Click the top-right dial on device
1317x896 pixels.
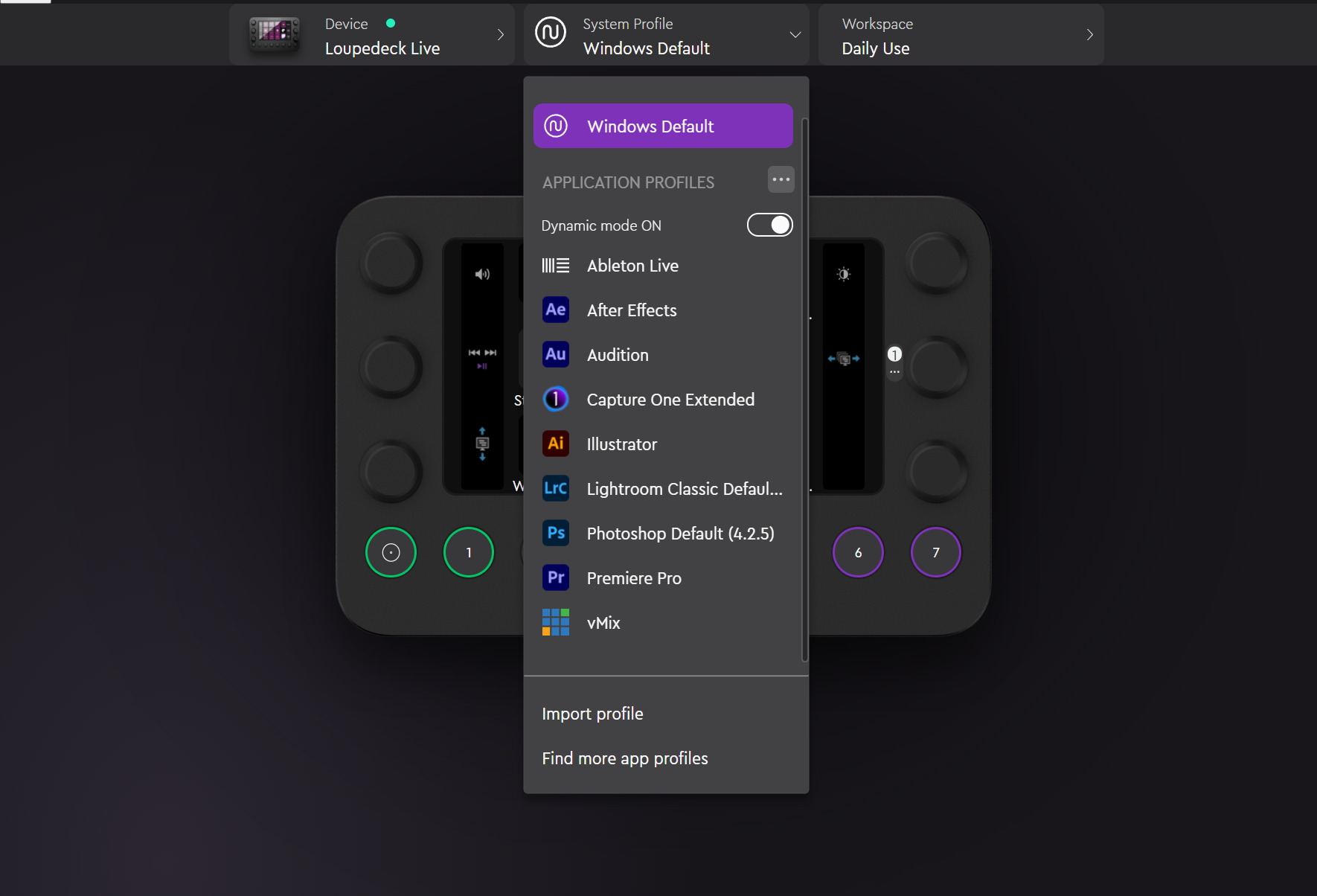click(937, 263)
